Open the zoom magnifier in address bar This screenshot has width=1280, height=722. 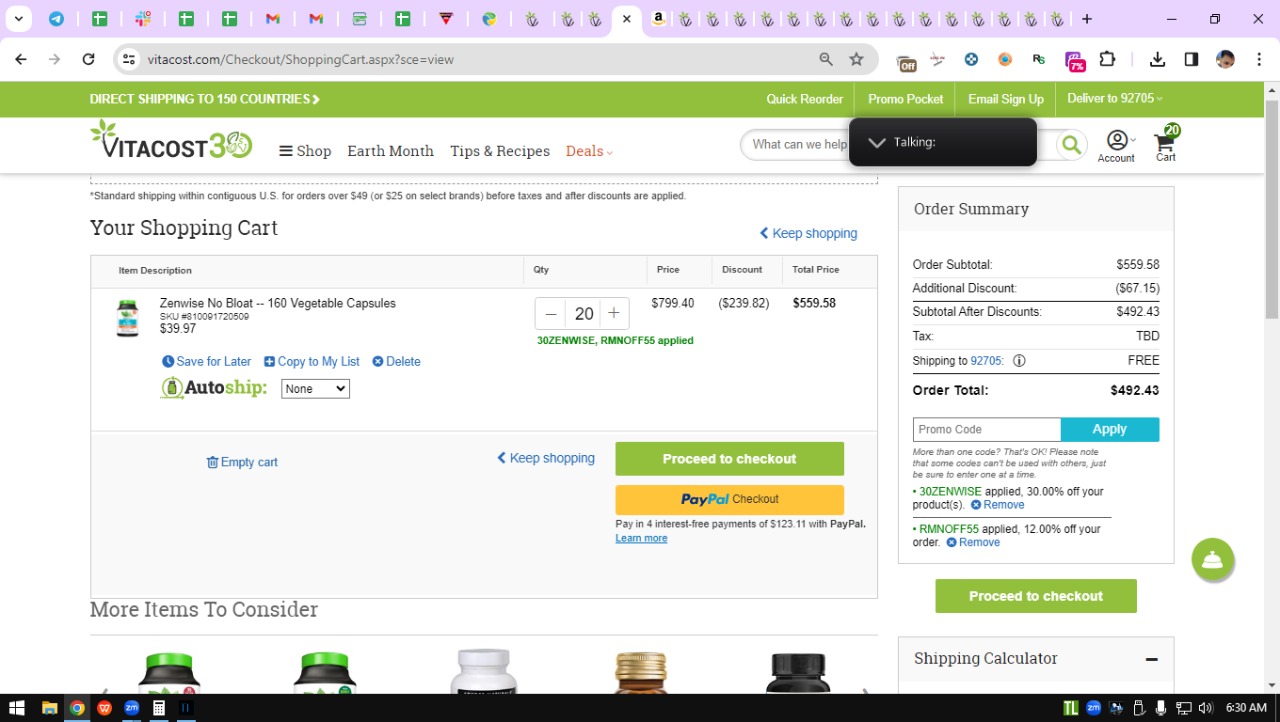coord(826,59)
